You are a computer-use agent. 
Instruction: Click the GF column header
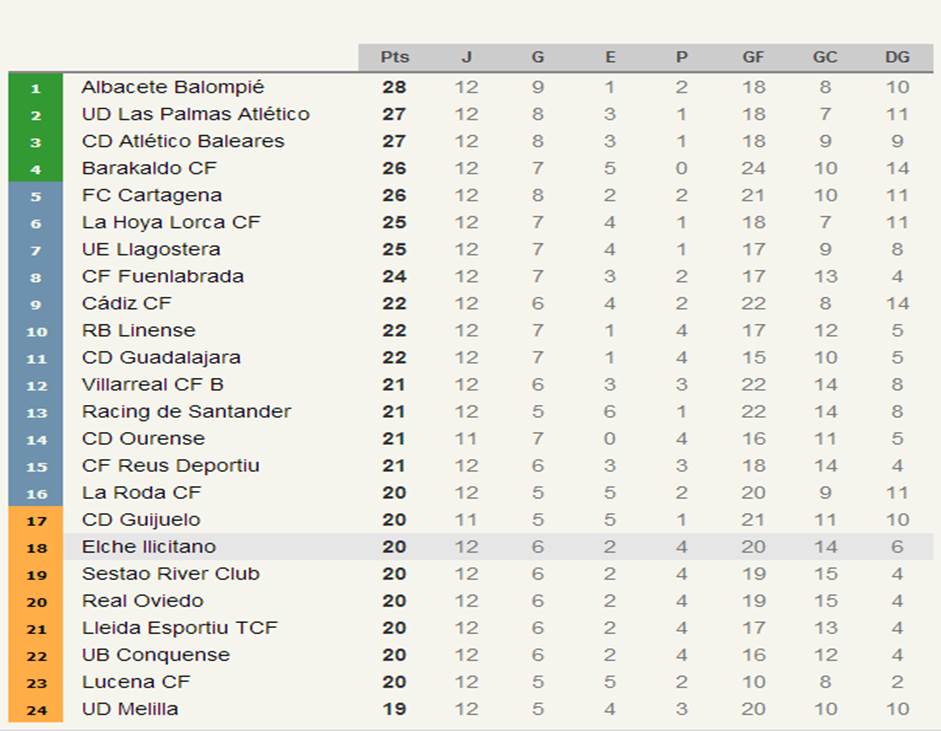[x=753, y=57]
